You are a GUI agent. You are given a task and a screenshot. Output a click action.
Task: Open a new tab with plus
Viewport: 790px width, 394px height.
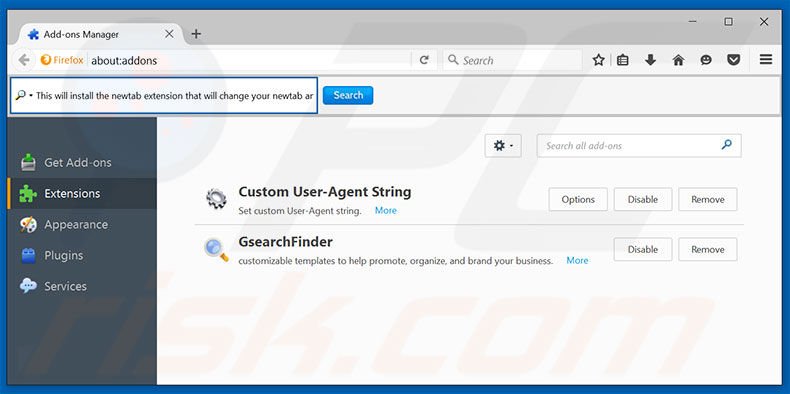(196, 34)
